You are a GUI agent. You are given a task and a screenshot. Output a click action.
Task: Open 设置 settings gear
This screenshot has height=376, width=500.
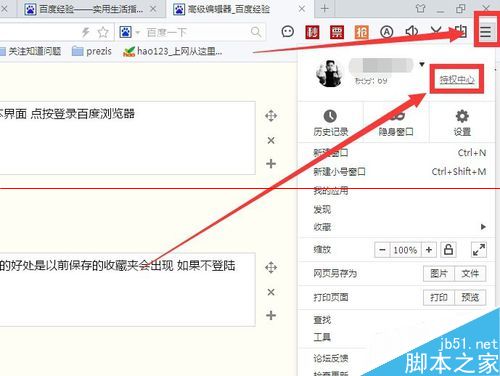[x=462, y=123]
